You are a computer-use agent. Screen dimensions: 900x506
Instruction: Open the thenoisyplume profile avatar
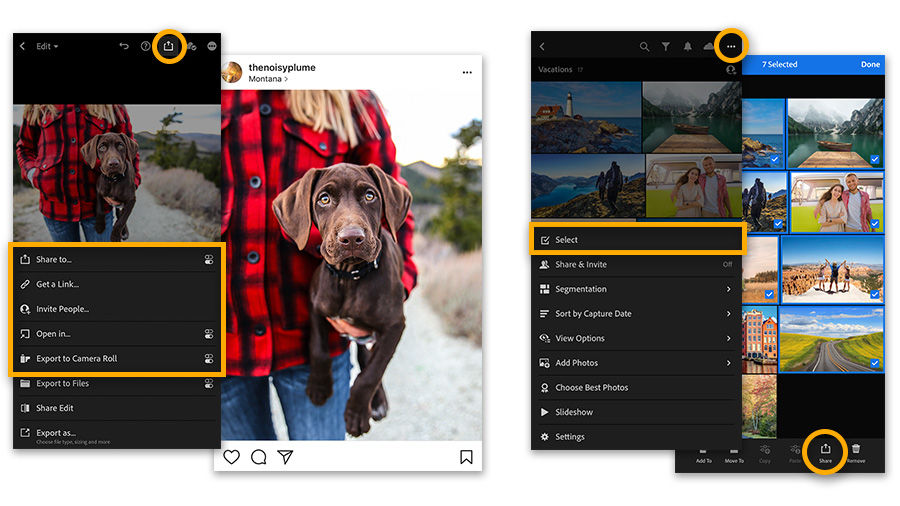[x=232, y=73]
